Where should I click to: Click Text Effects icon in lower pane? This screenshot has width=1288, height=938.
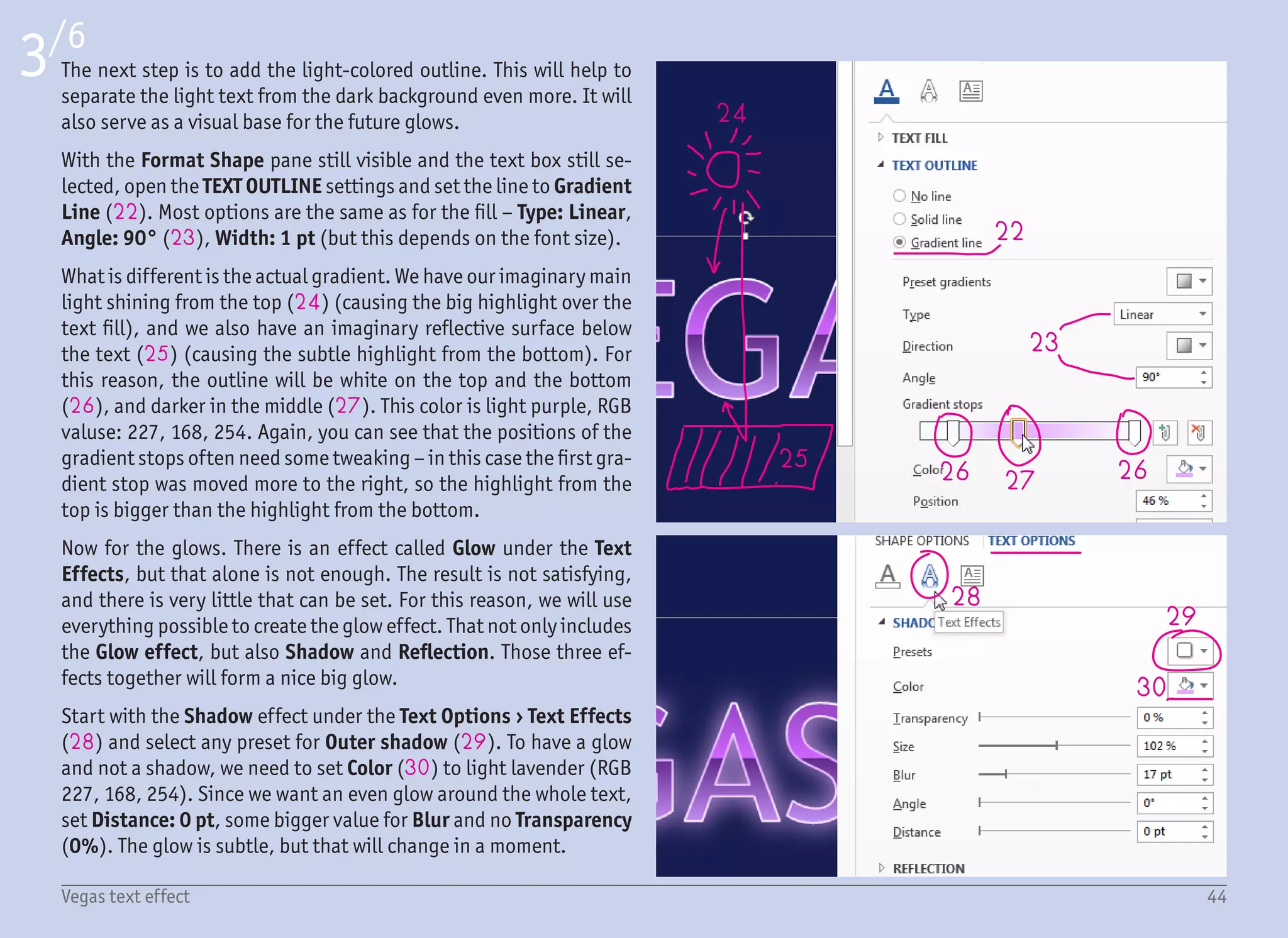pyautogui.click(x=930, y=575)
